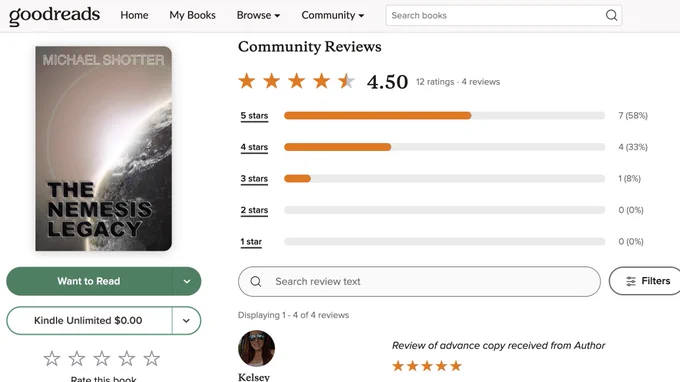Image resolution: width=680 pixels, height=382 pixels.
Task: Rate this book five stars
Action: pos(152,359)
